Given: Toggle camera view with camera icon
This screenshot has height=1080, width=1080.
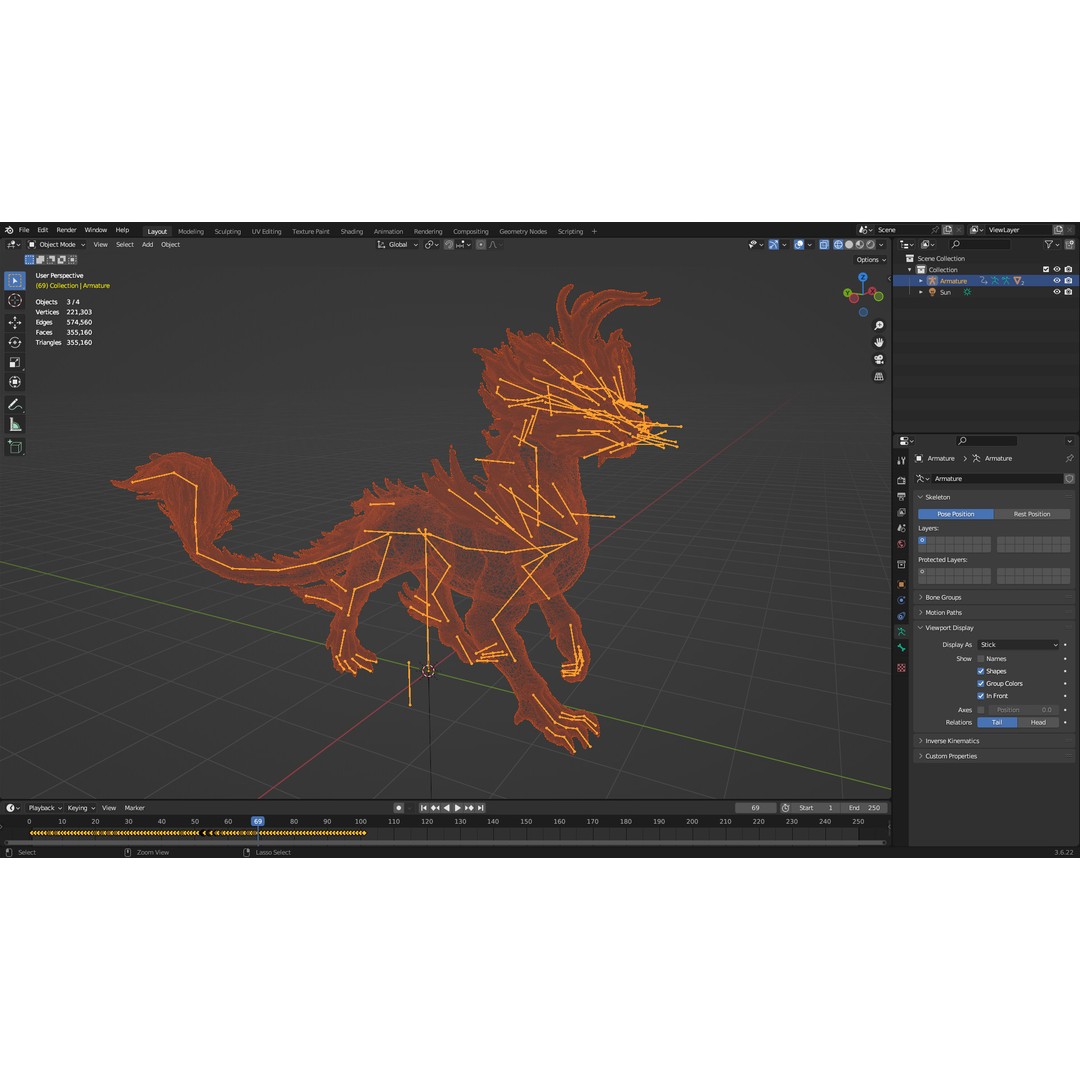Looking at the screenshot, I should [x=879, y=360].
